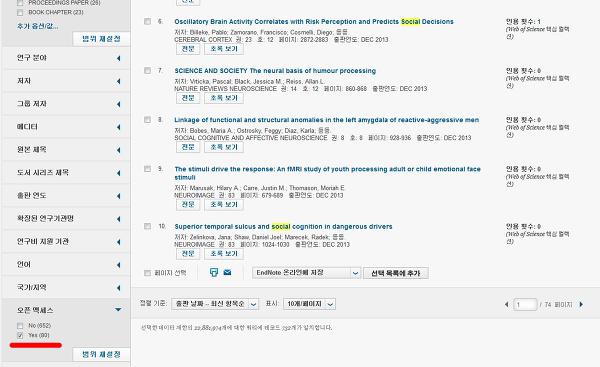Screen dimensions: 600x367
Task: Click the email envelope icon
Action: (x=227, y=272)
